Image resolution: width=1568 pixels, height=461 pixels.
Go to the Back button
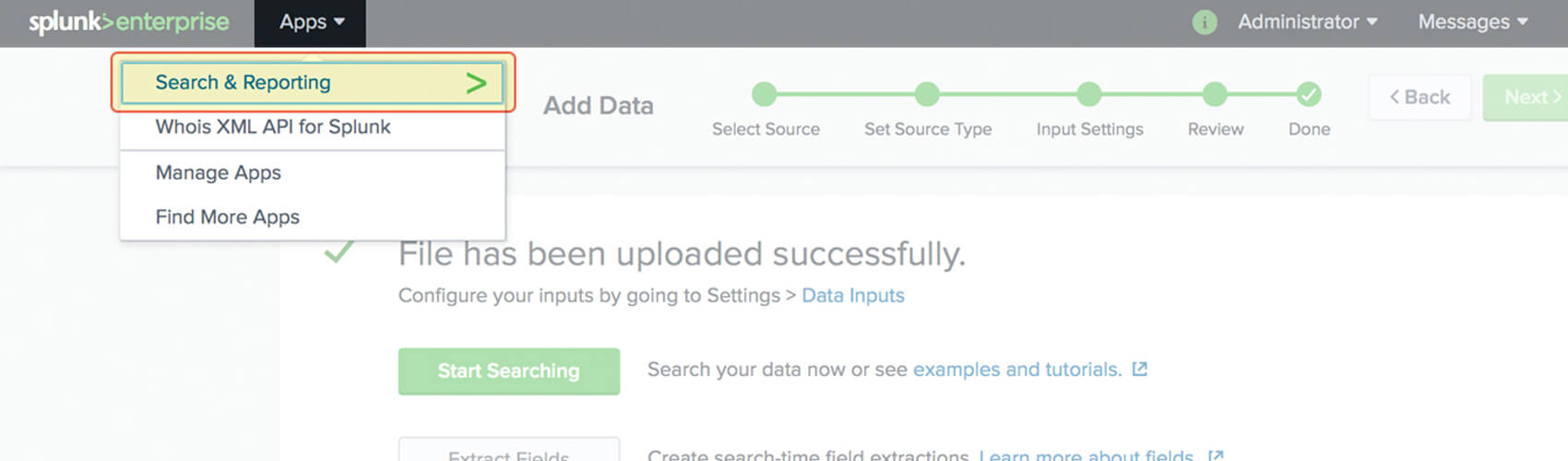[x=1420, y=97]
